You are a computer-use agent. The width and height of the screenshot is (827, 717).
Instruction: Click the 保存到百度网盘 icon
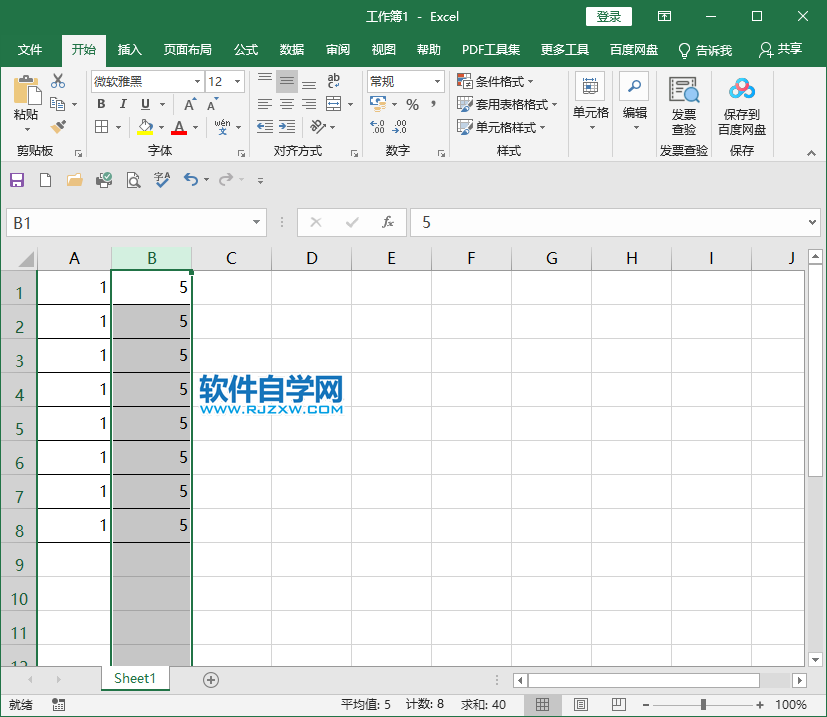pyautogui.click(x=741, y=104)
